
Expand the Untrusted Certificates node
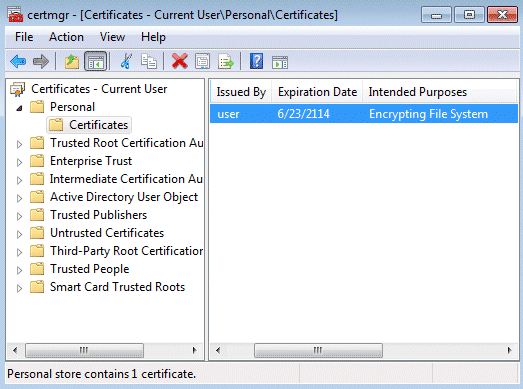tap(19, 234)
